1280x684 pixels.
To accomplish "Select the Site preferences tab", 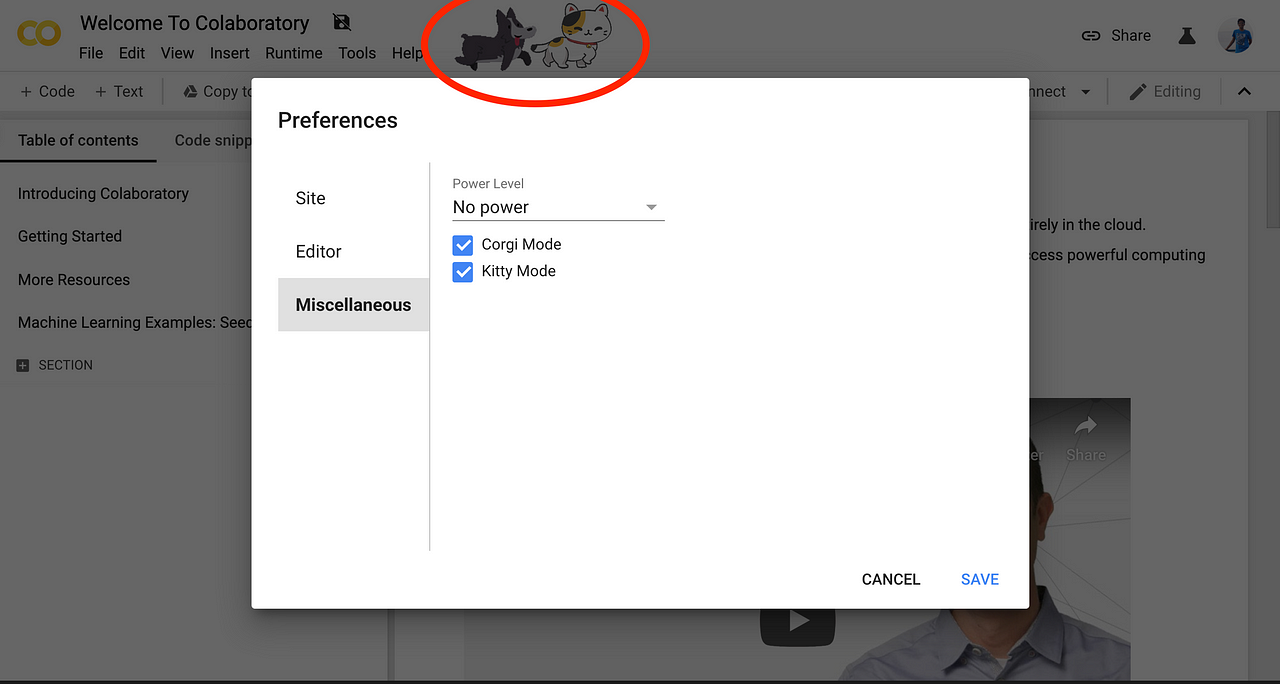I will point(353,198).
